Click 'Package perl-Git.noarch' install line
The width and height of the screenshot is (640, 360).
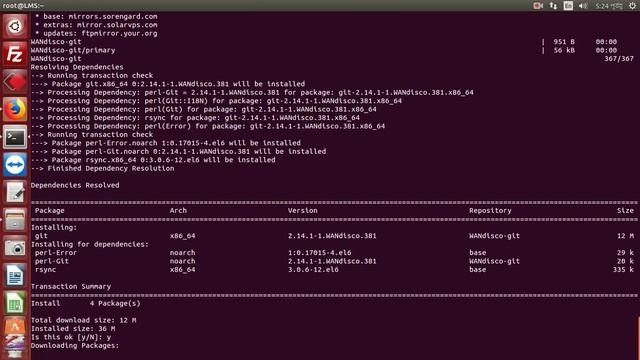pyautogui.click(x=178, y=151)
